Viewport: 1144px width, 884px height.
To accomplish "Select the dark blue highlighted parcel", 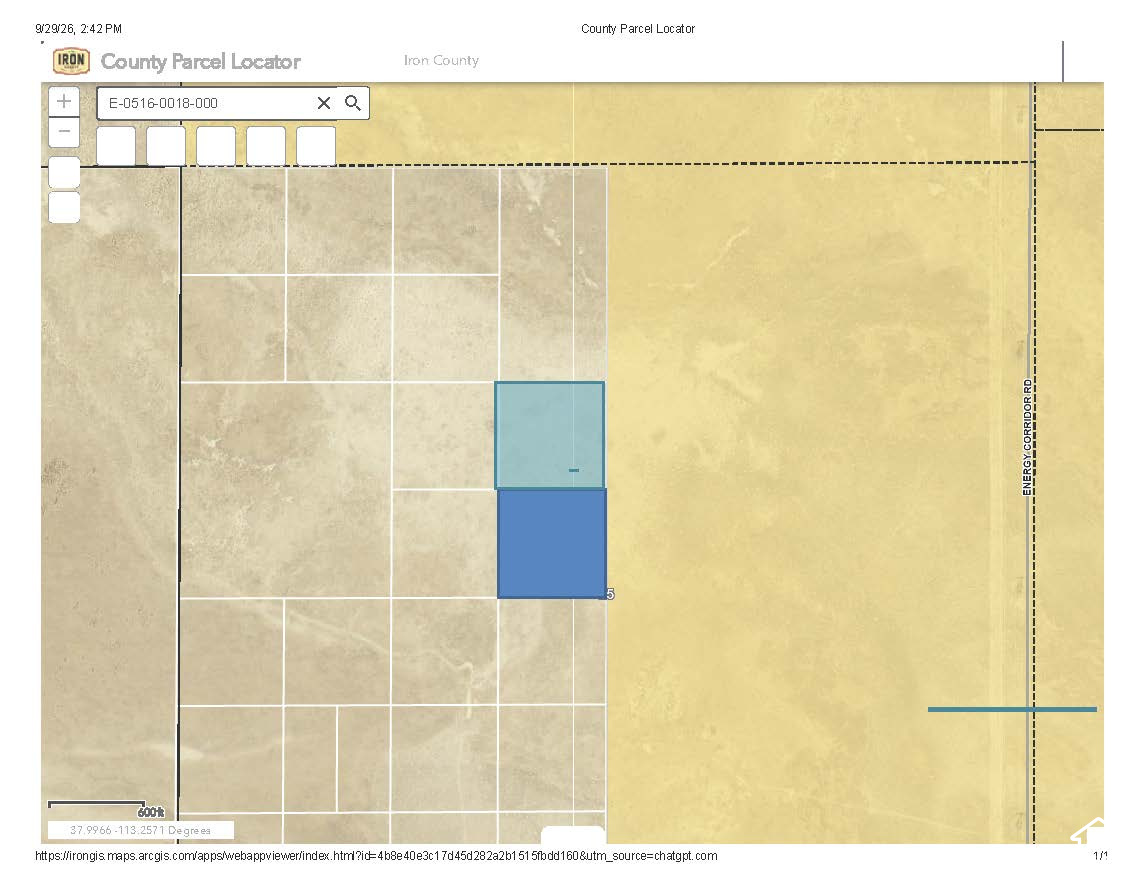I will (x=552, y=544).
